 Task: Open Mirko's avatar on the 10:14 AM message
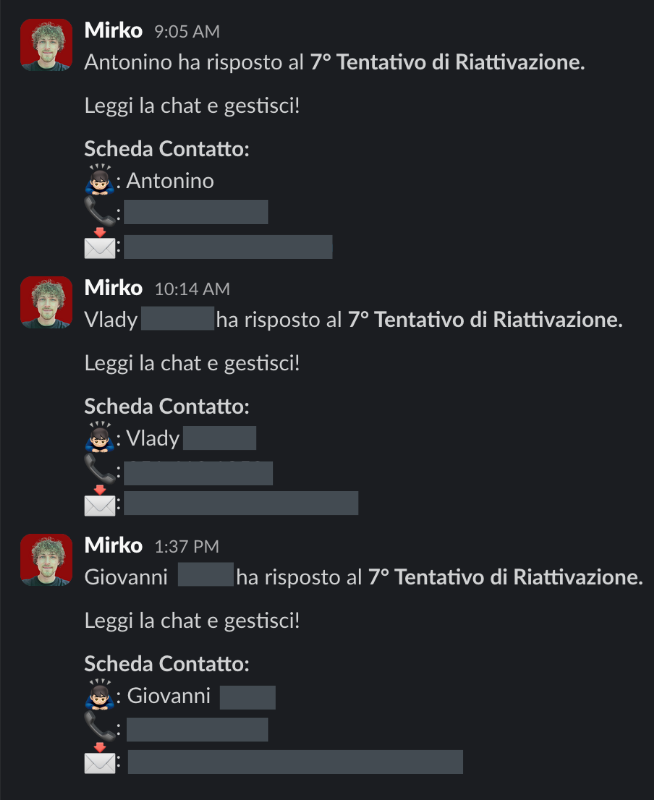click(x=46, y=303)
